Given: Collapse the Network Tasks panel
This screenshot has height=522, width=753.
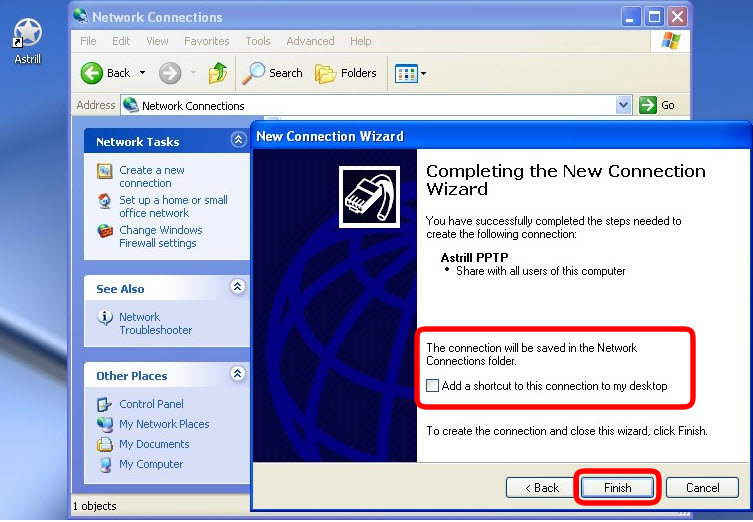Looking at the screenshot, I should coord(238,141).
